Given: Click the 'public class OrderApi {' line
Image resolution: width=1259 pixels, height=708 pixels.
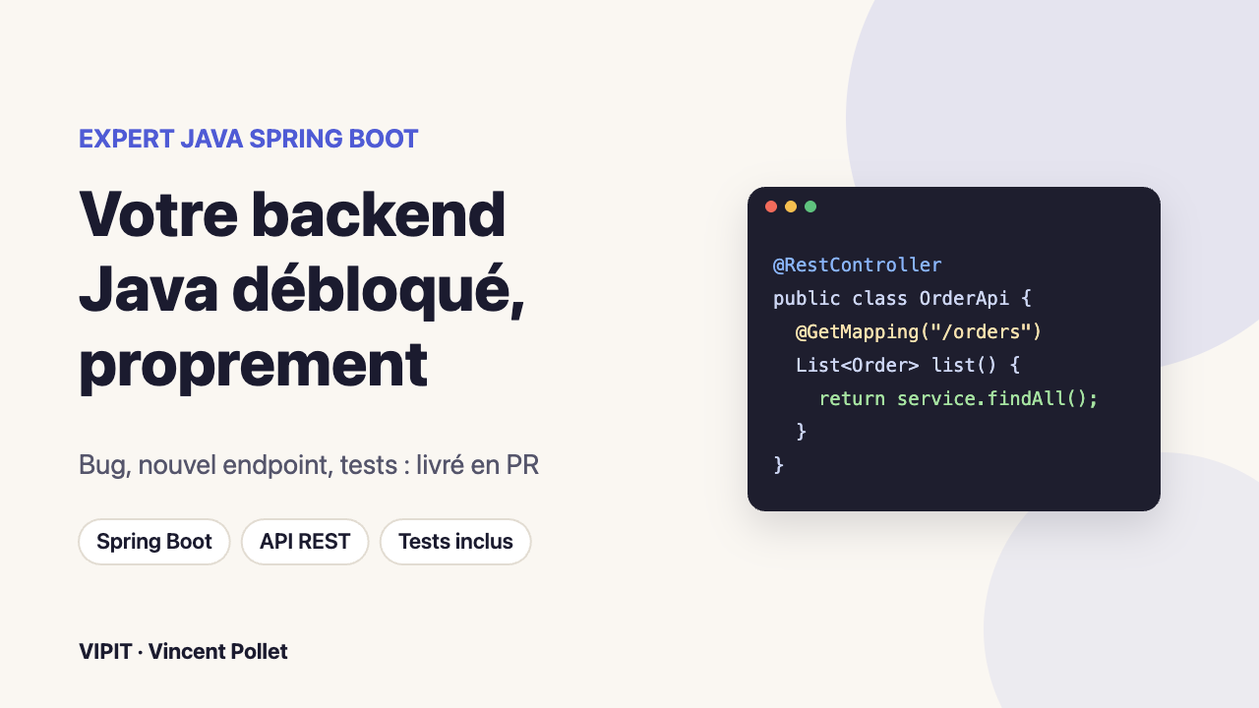Looking at the screenshot, I should coord(902,298).
